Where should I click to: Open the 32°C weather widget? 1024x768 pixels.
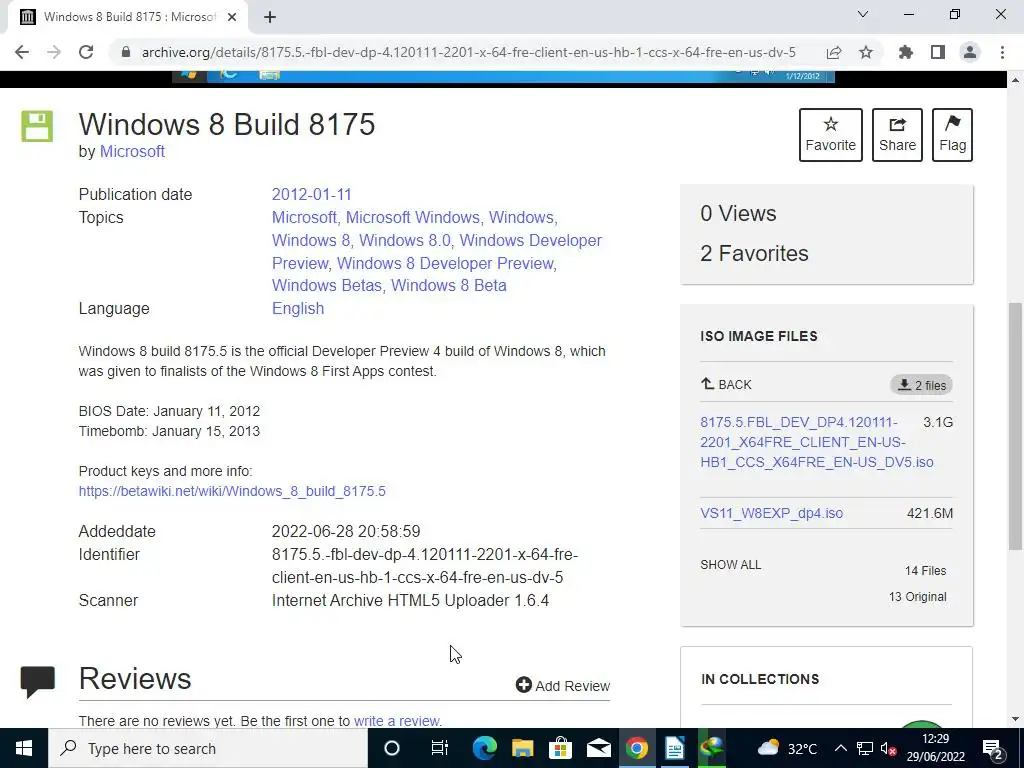pos(787,748)
